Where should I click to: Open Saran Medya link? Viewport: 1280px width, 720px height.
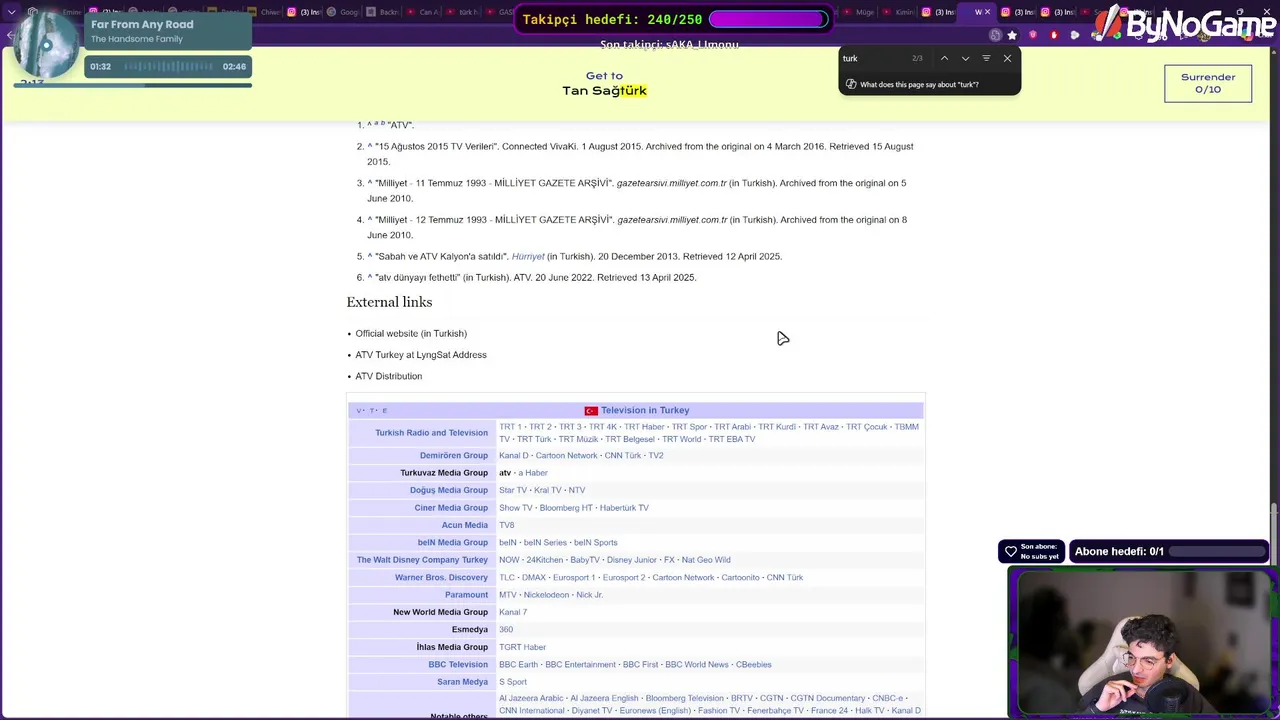point(462,682)
